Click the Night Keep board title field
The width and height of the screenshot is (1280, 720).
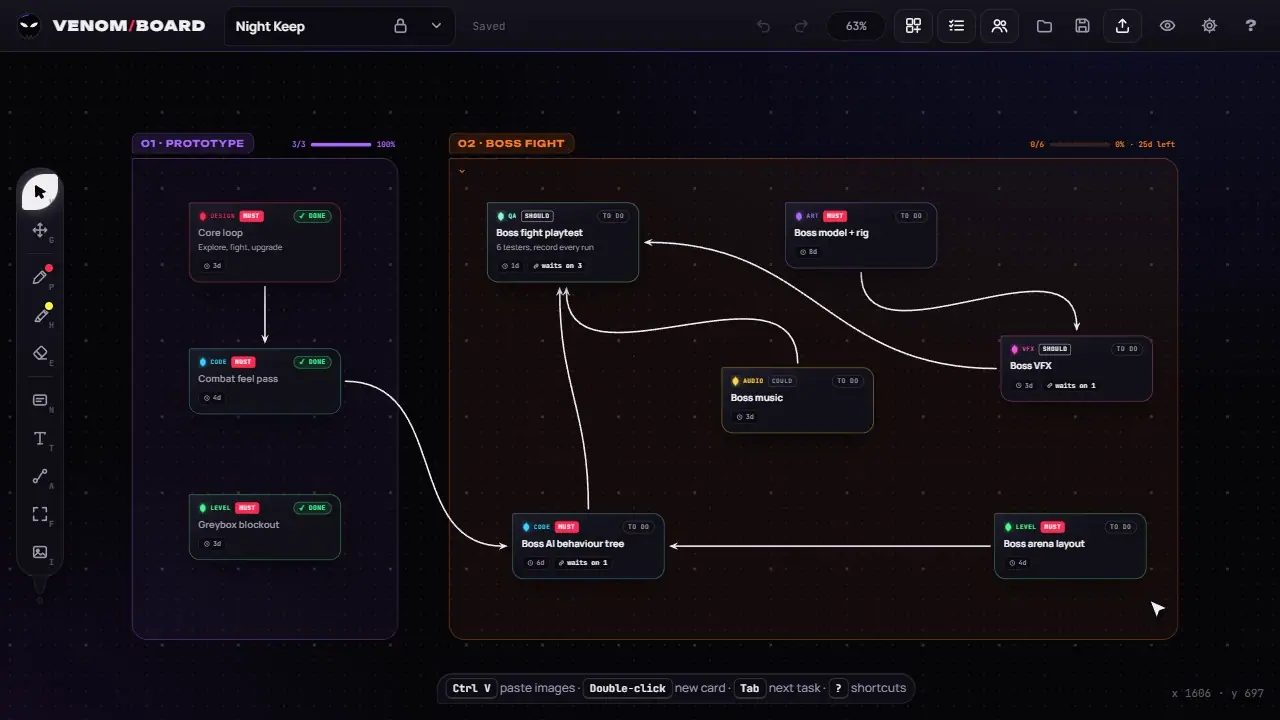(x=340, y=26)
